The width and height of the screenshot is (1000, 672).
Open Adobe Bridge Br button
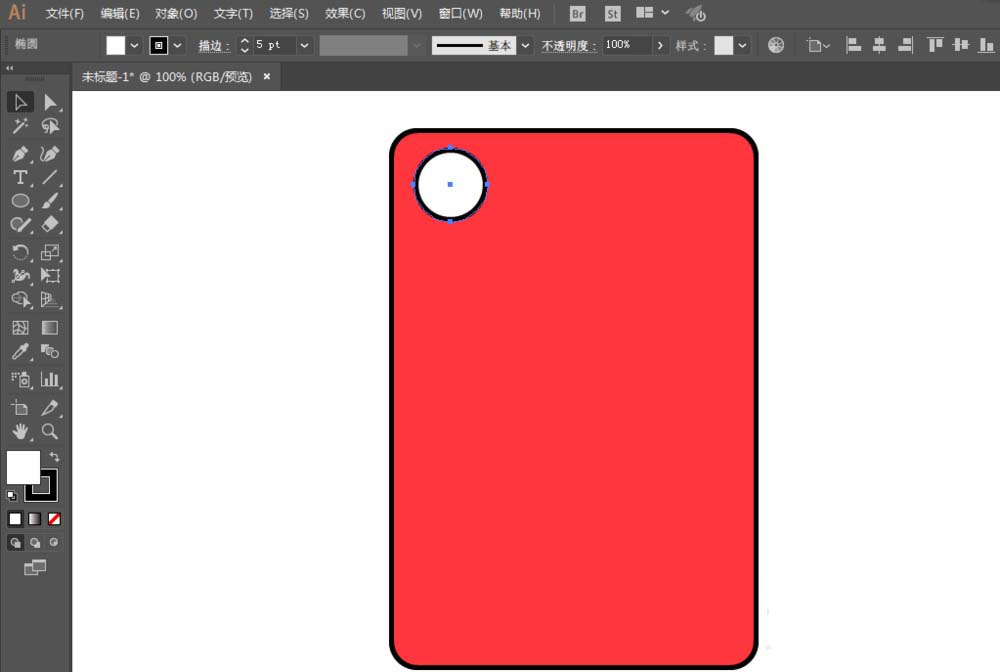(577, 13)
